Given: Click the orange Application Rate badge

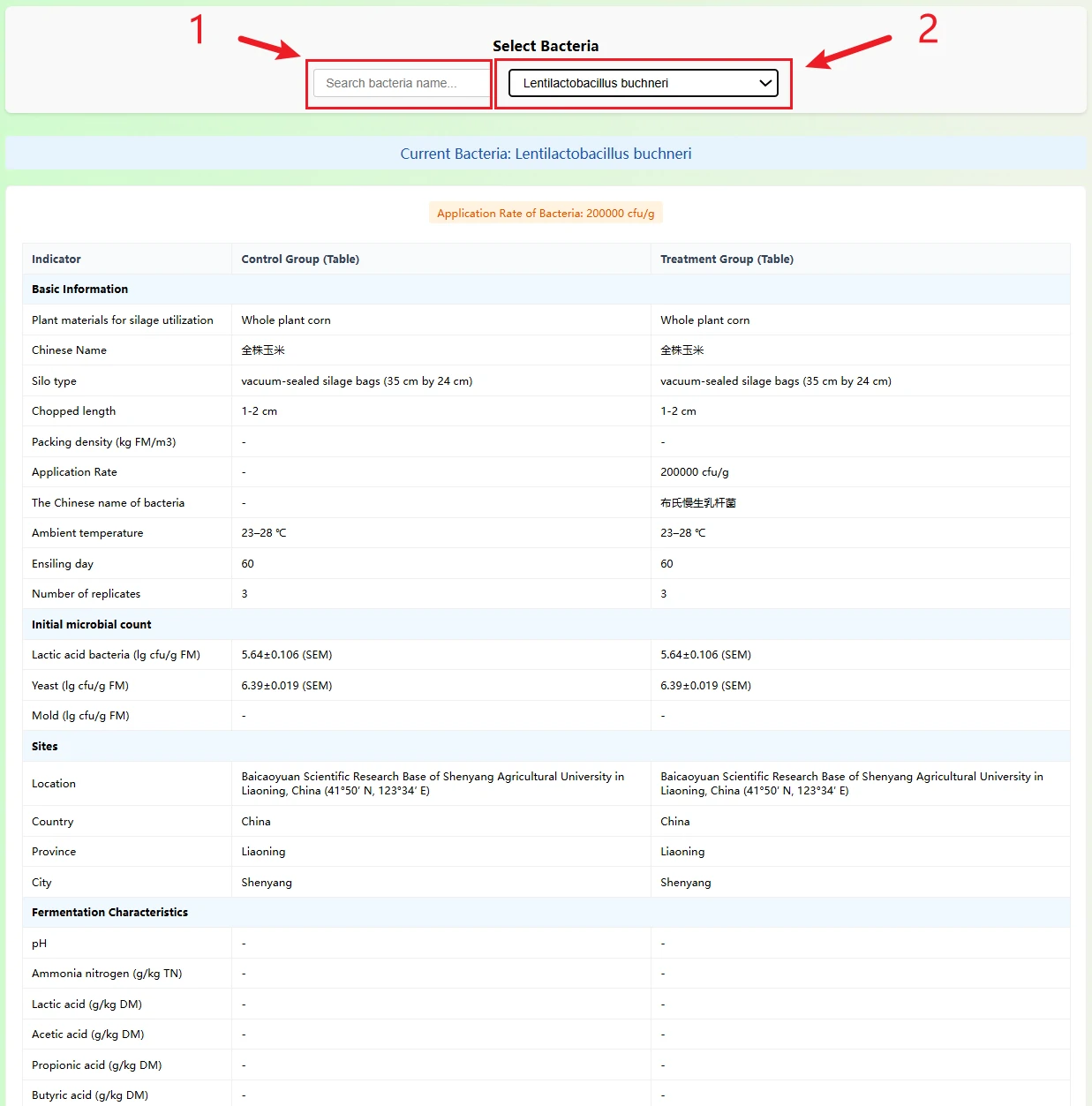Looking at the screenshot, I should coord(546,214).
